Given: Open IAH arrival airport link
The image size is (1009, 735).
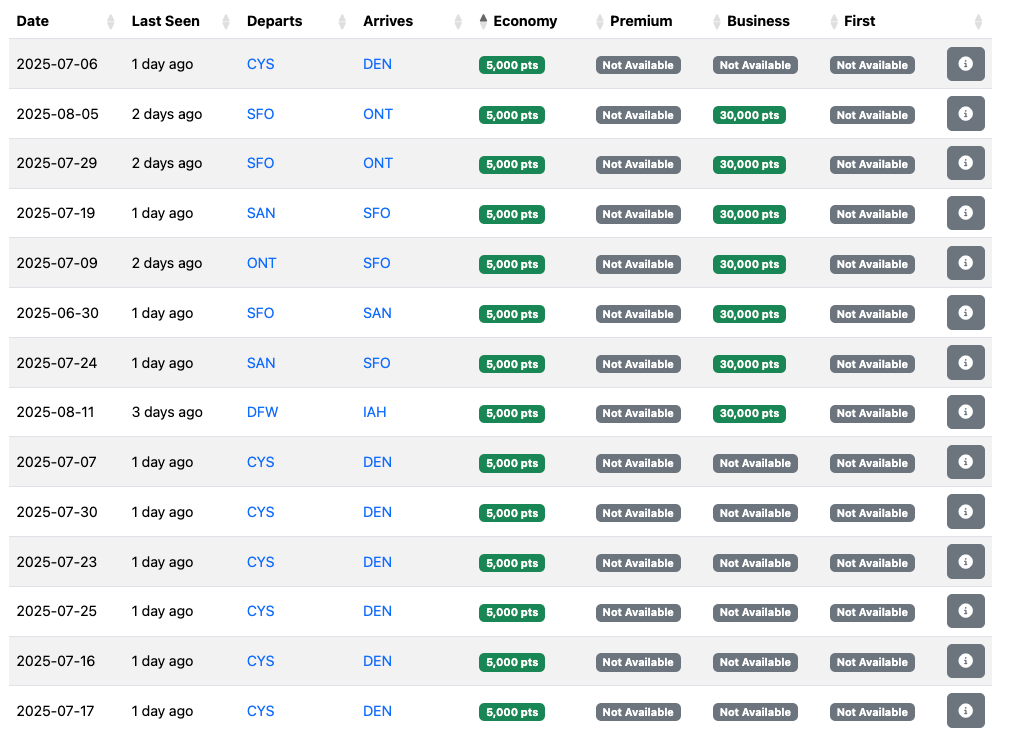Looking at the screenshot, I should coord(375,412).
